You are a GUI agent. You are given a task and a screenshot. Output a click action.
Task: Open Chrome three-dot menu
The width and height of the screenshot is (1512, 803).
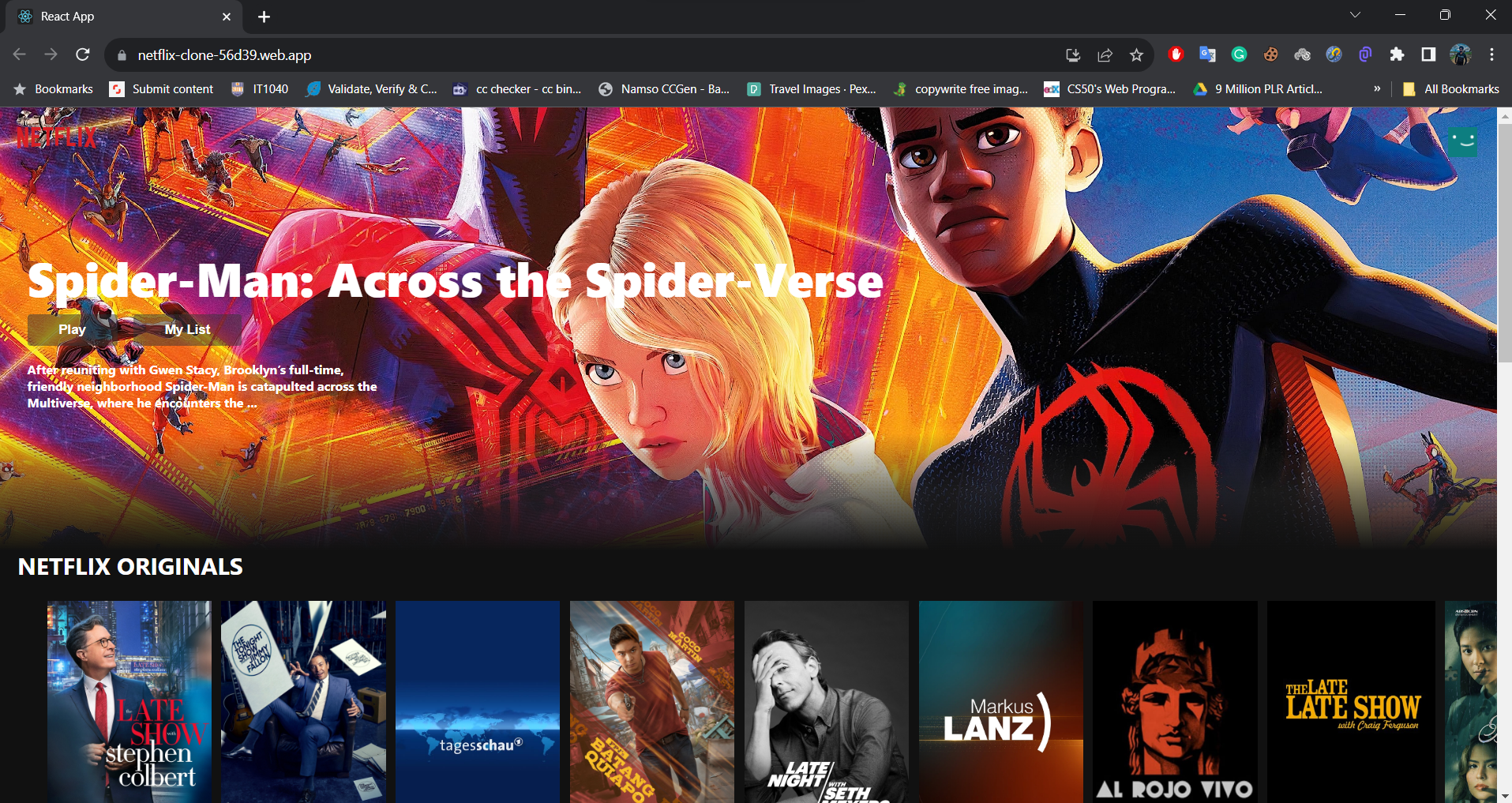1491,54
